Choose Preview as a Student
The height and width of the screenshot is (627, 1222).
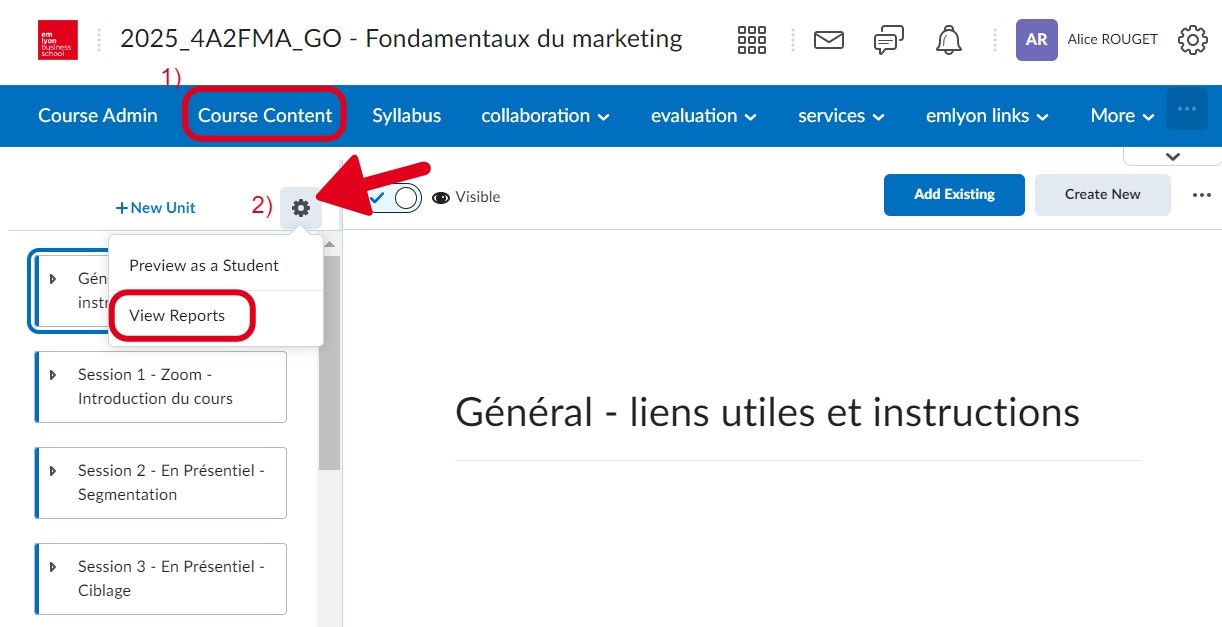click(204, 266)
